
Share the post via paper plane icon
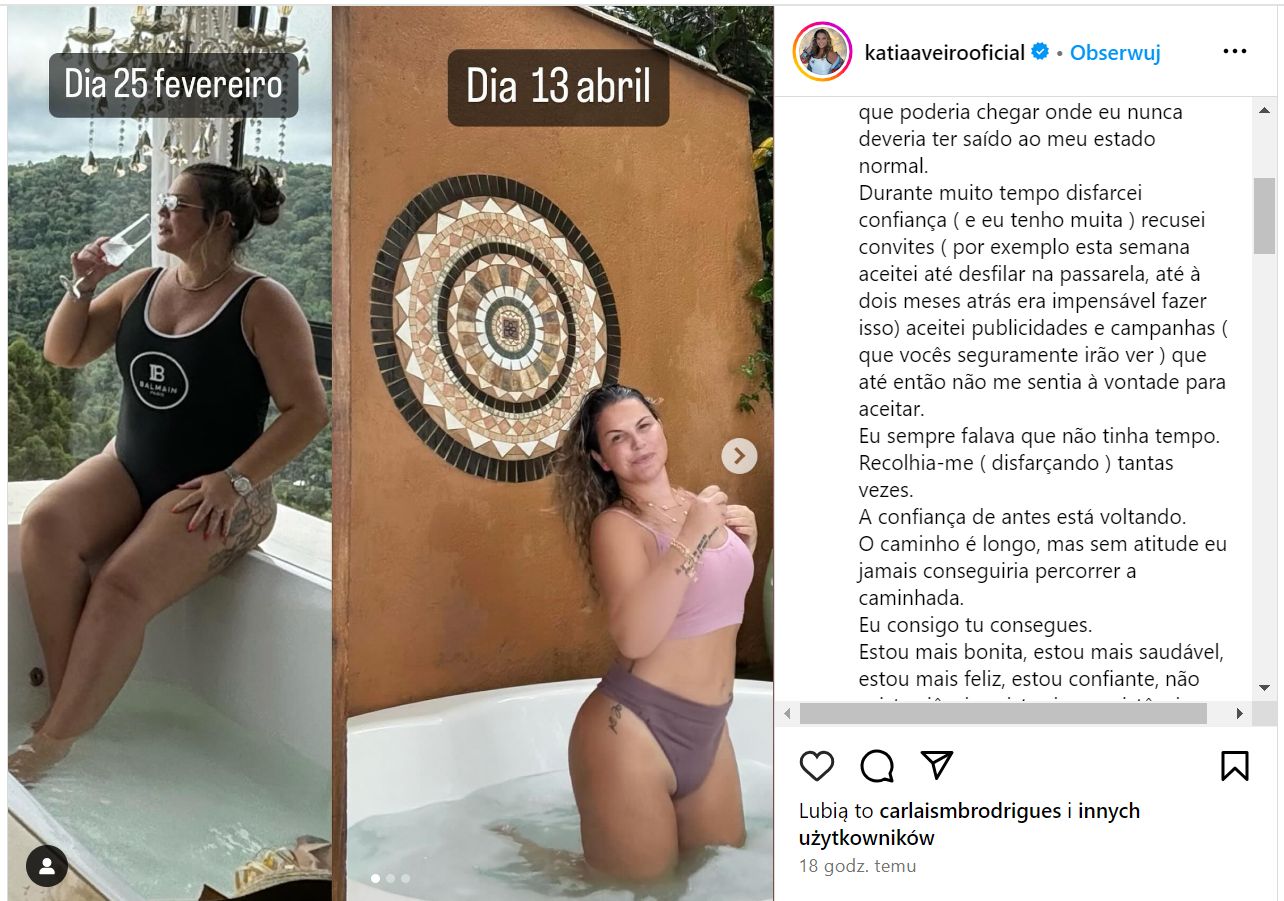(936, 766)
